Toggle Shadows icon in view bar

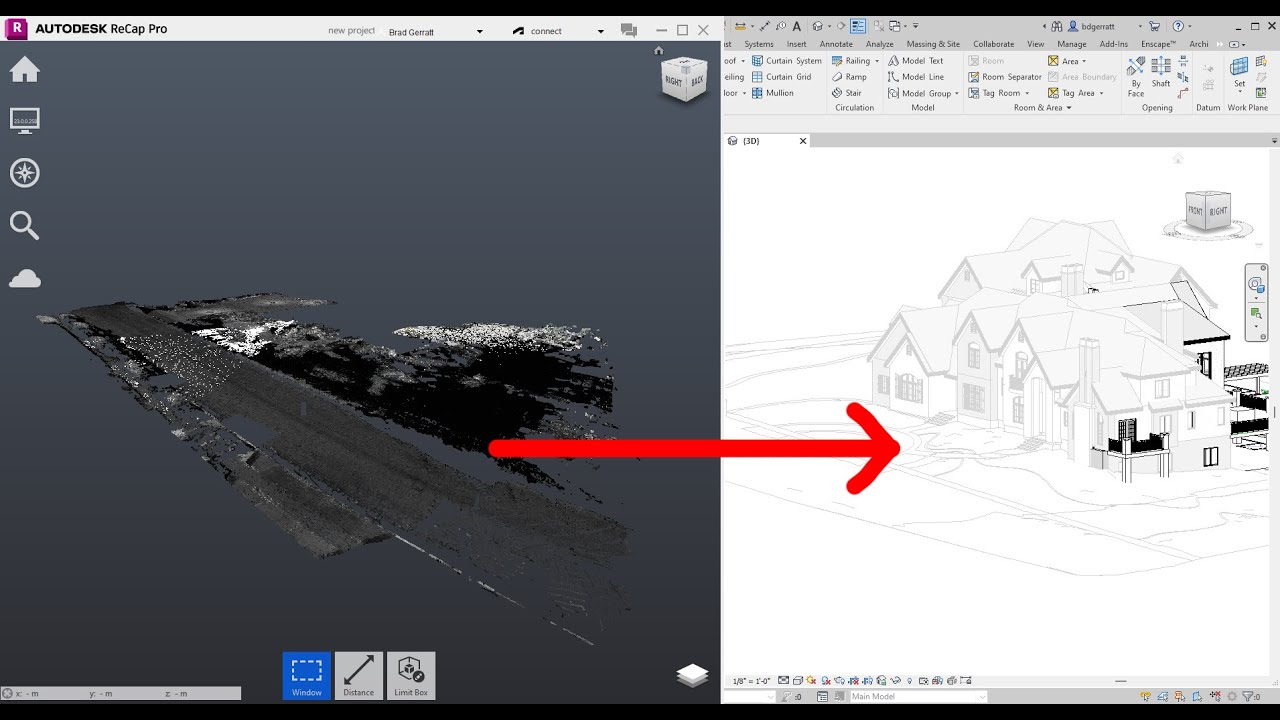(x=825, y=681)
